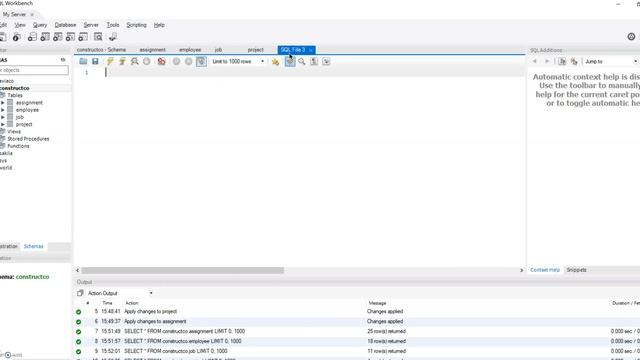Expand the project table node
Screen dimensions: 640x360
2,124
